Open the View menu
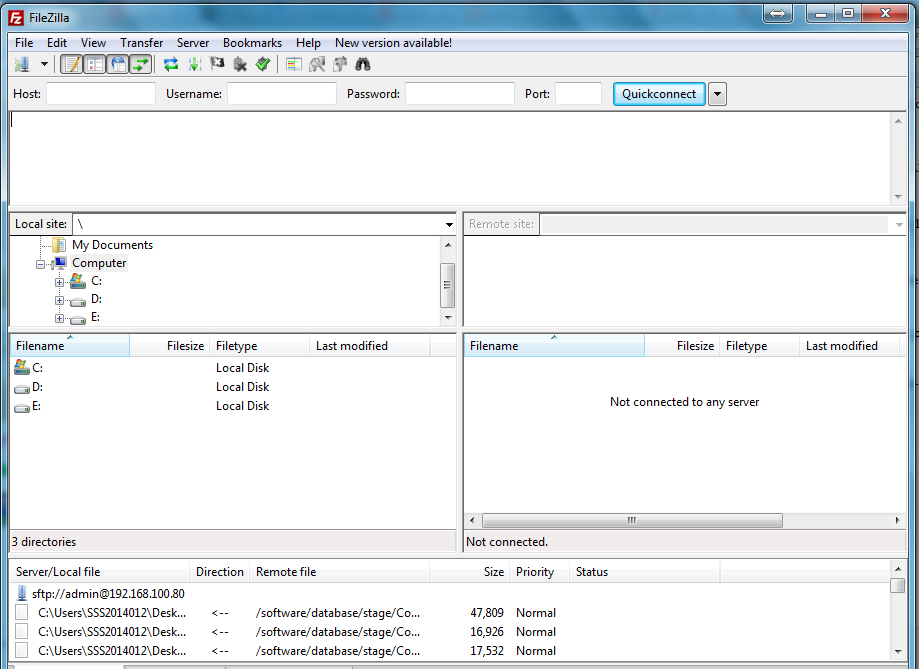The image size is (919, 669). (x=93, y=43)
